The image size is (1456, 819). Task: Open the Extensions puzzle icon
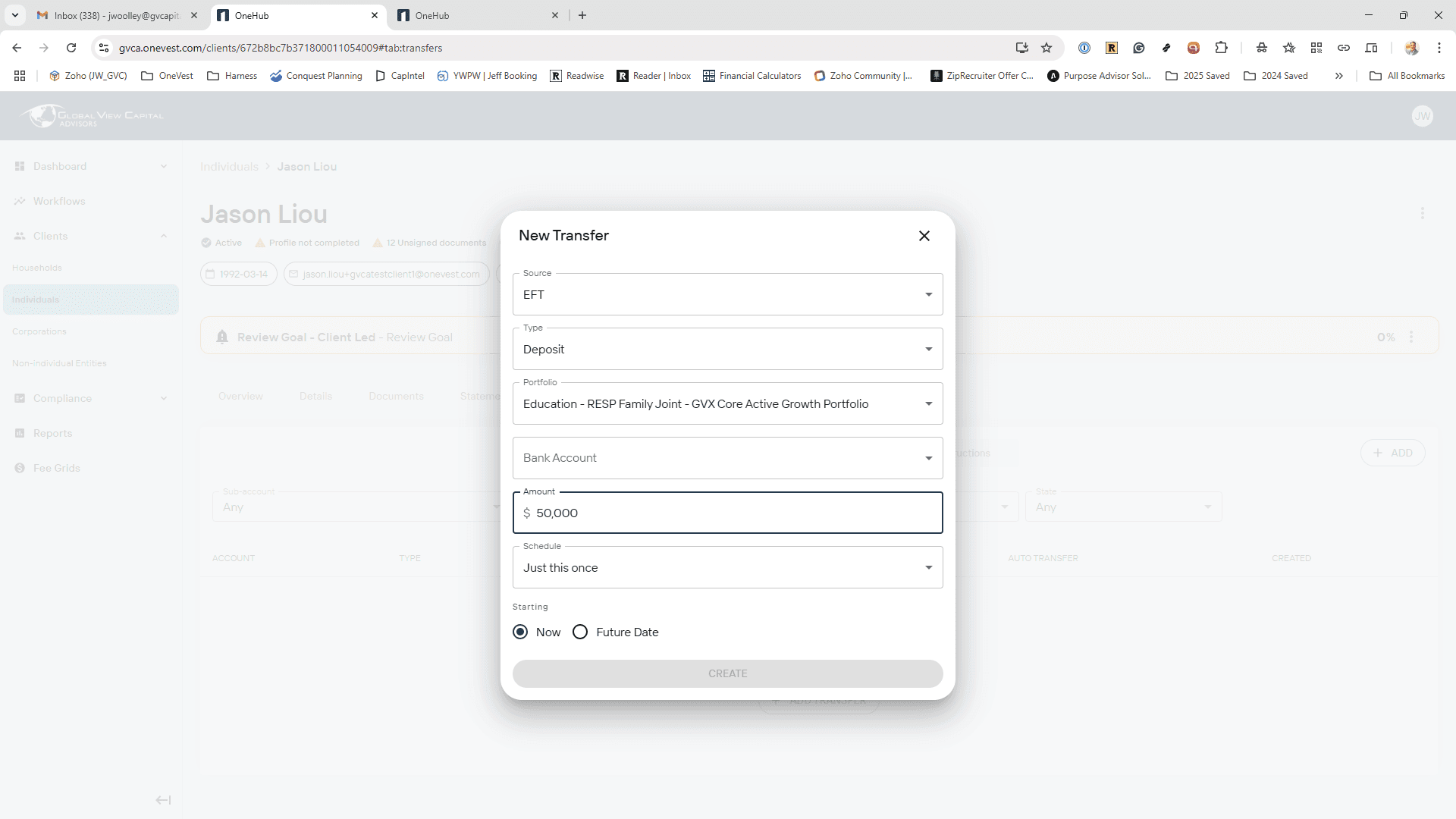(1221, 48)
